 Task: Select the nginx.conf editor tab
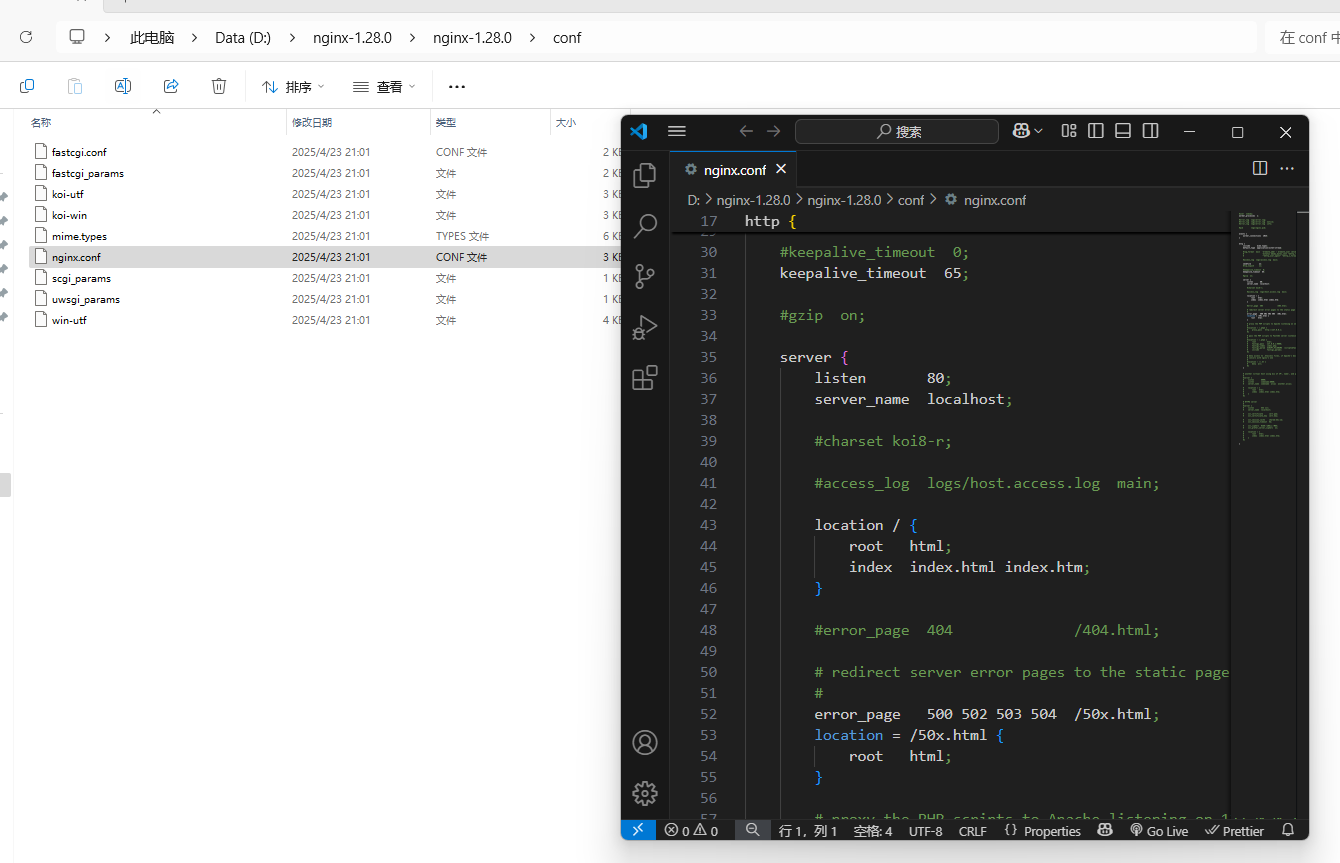(x=733, y=169)
